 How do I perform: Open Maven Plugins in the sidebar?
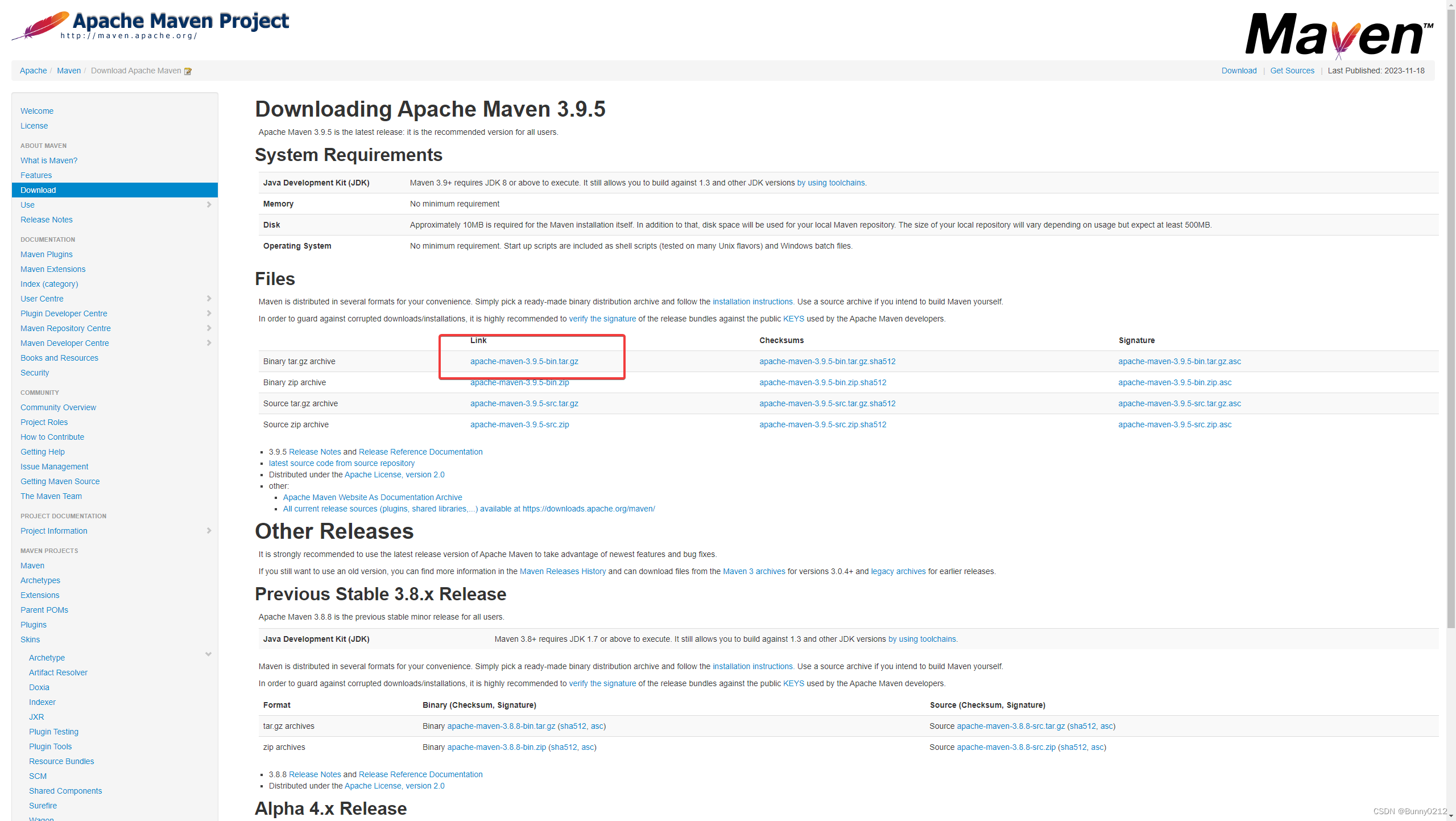point(47,254)
